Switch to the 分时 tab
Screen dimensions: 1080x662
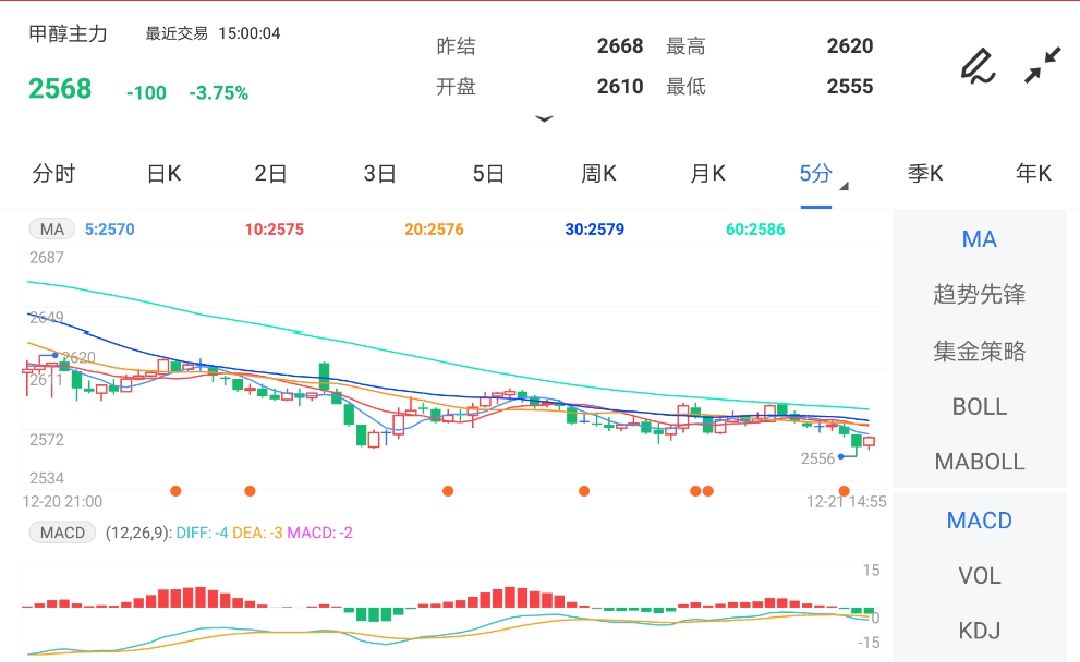(x=55, y=173)
